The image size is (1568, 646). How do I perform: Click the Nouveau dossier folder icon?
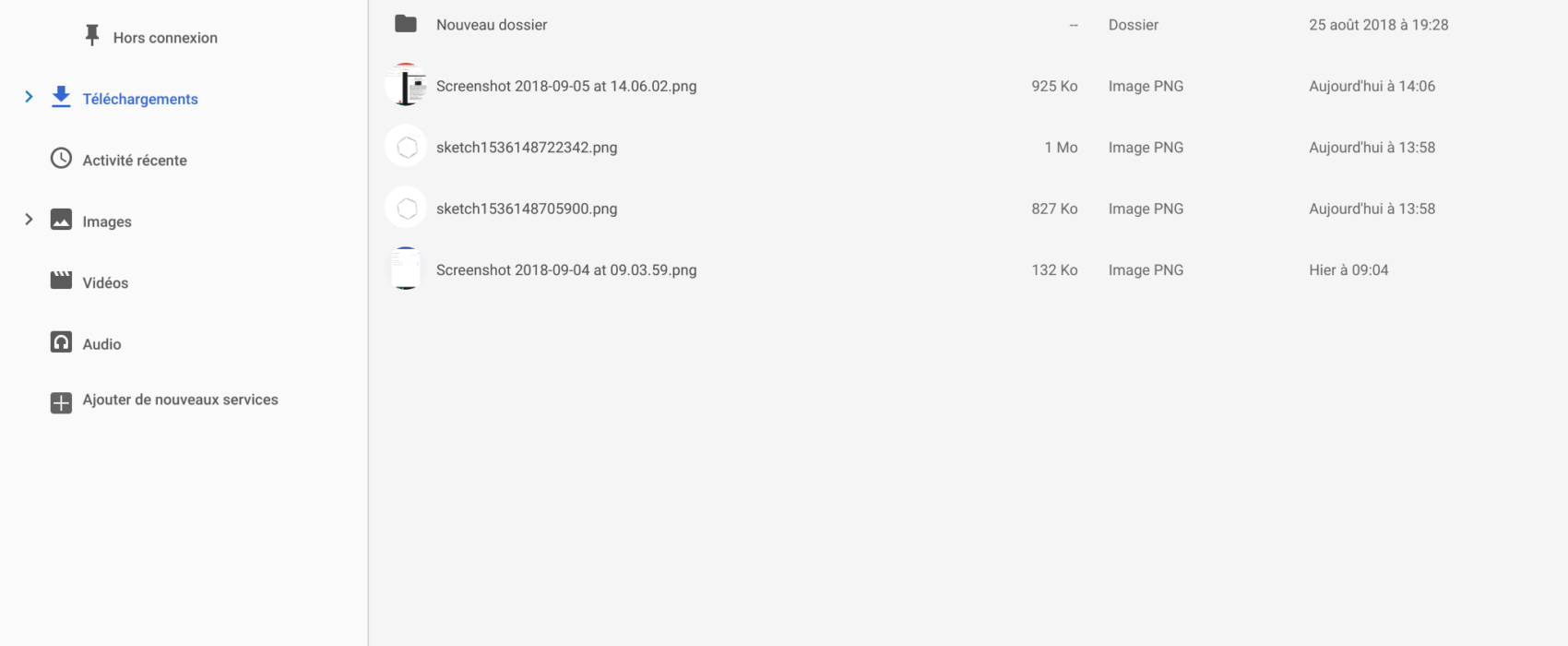[x=406, y=24]
